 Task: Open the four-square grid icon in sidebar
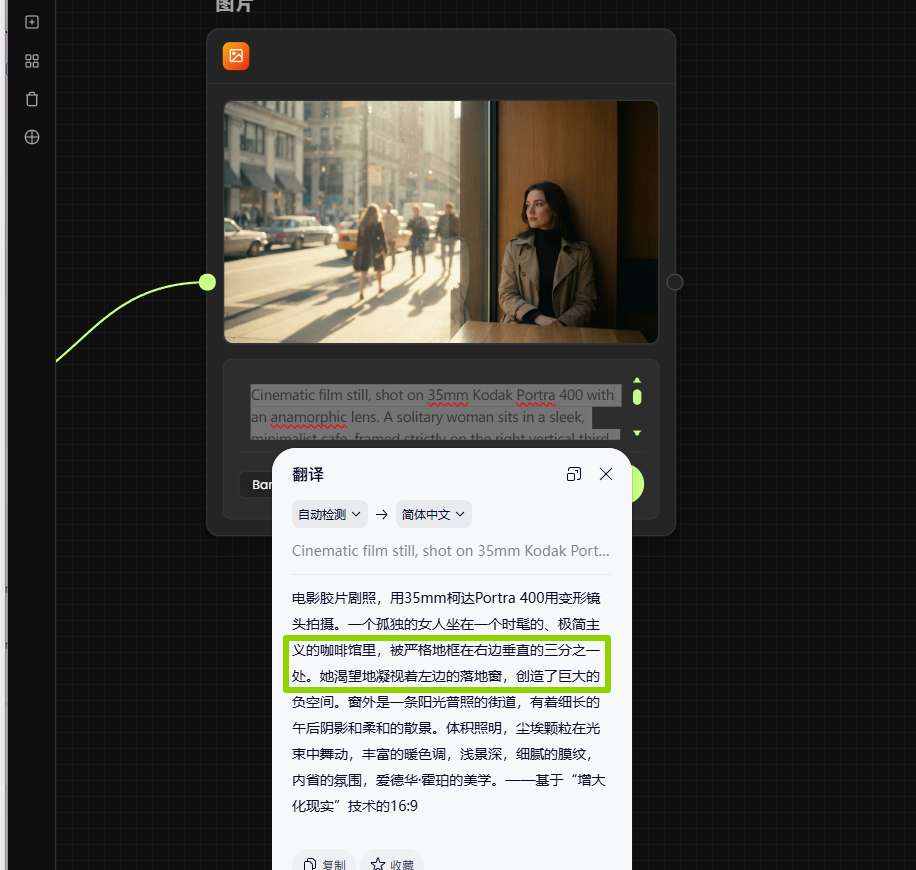(x=32, y=61)
